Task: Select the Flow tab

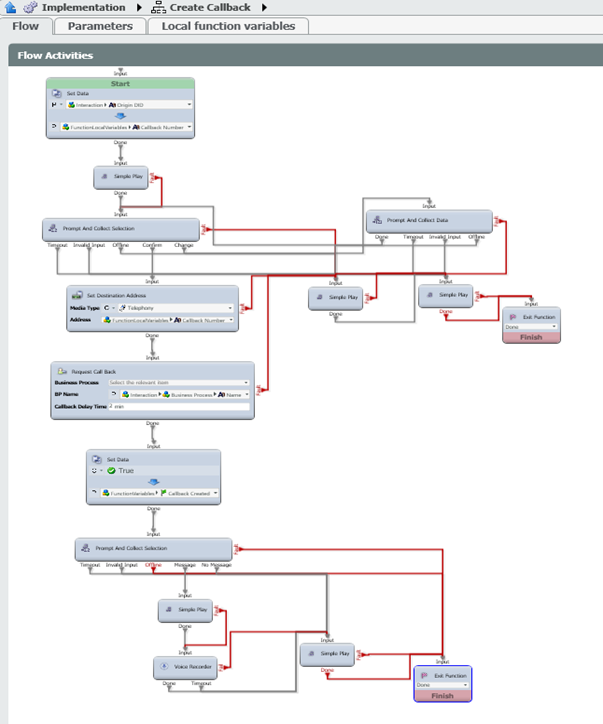Action: click(x=25, y=26)
